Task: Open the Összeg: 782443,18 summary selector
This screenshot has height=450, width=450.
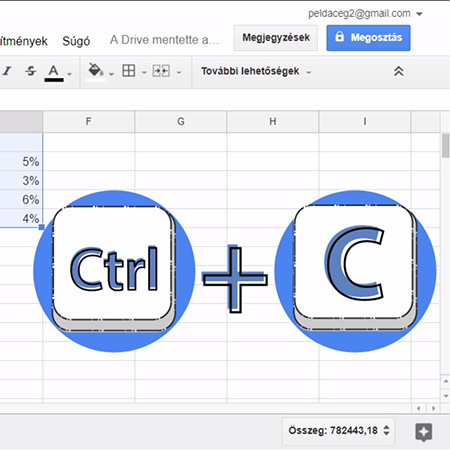Action: click(339, 431)
